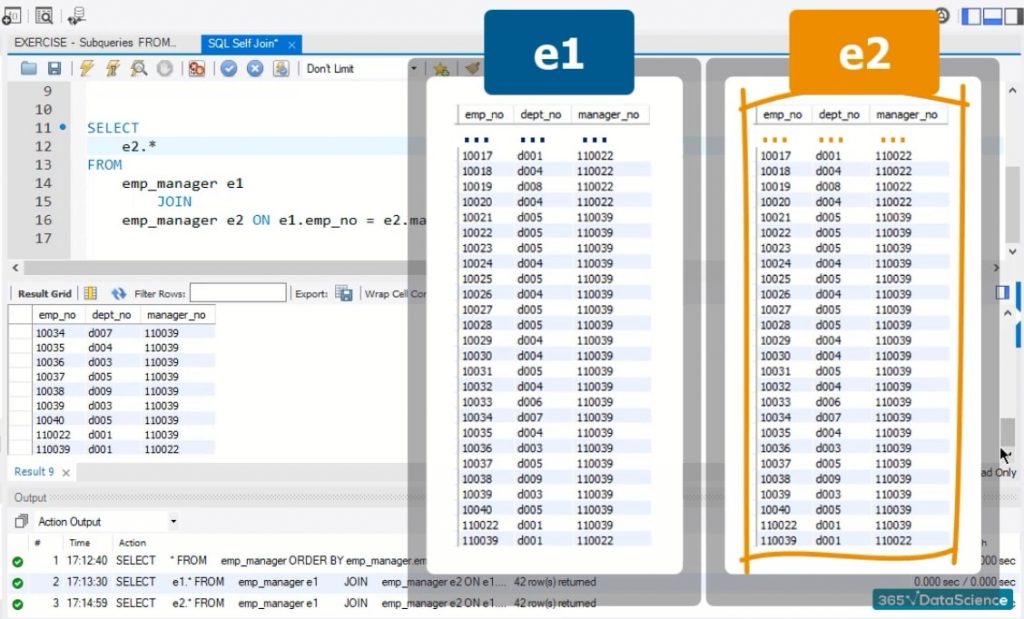Viewport: 1024px width, 619px height.
Task: Collapse the editor panel with left chevron
Action: [x=14, y=268]
